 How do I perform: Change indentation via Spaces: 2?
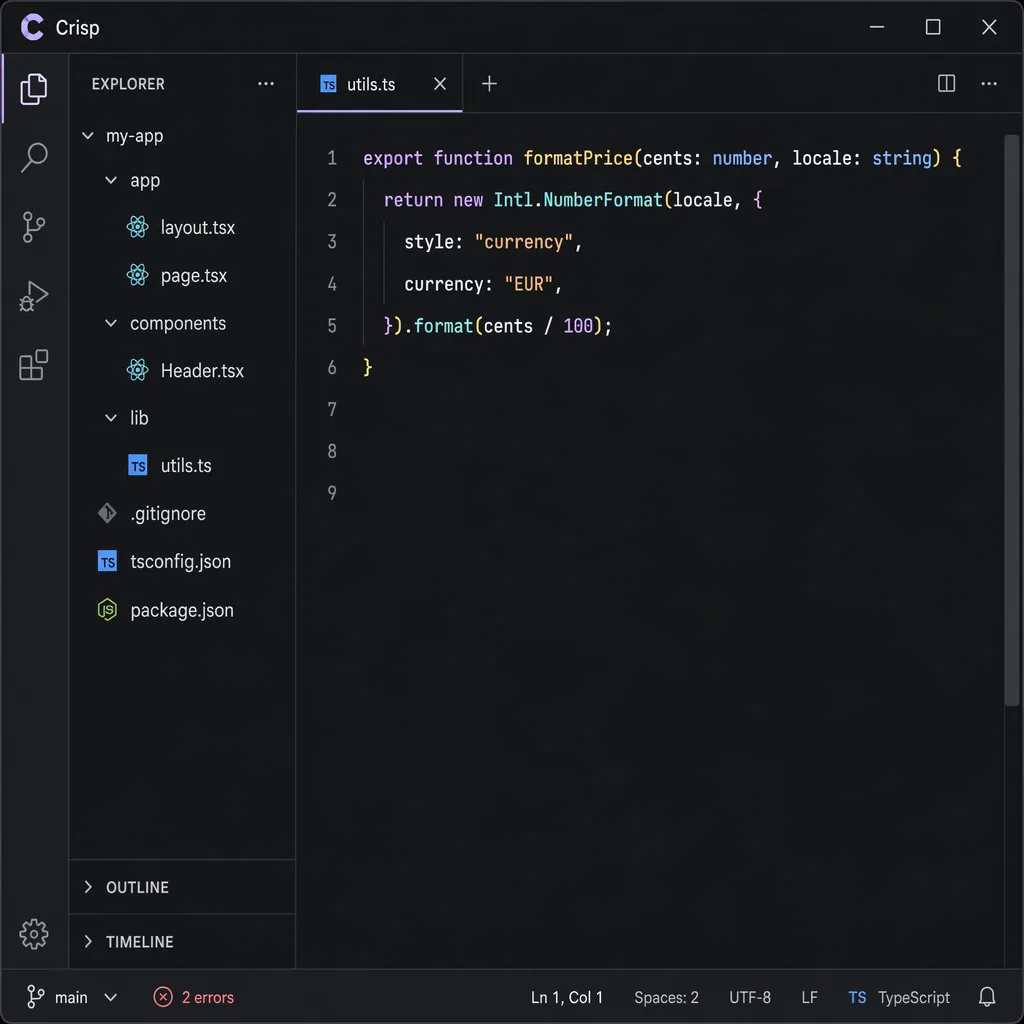coord(666,997)
